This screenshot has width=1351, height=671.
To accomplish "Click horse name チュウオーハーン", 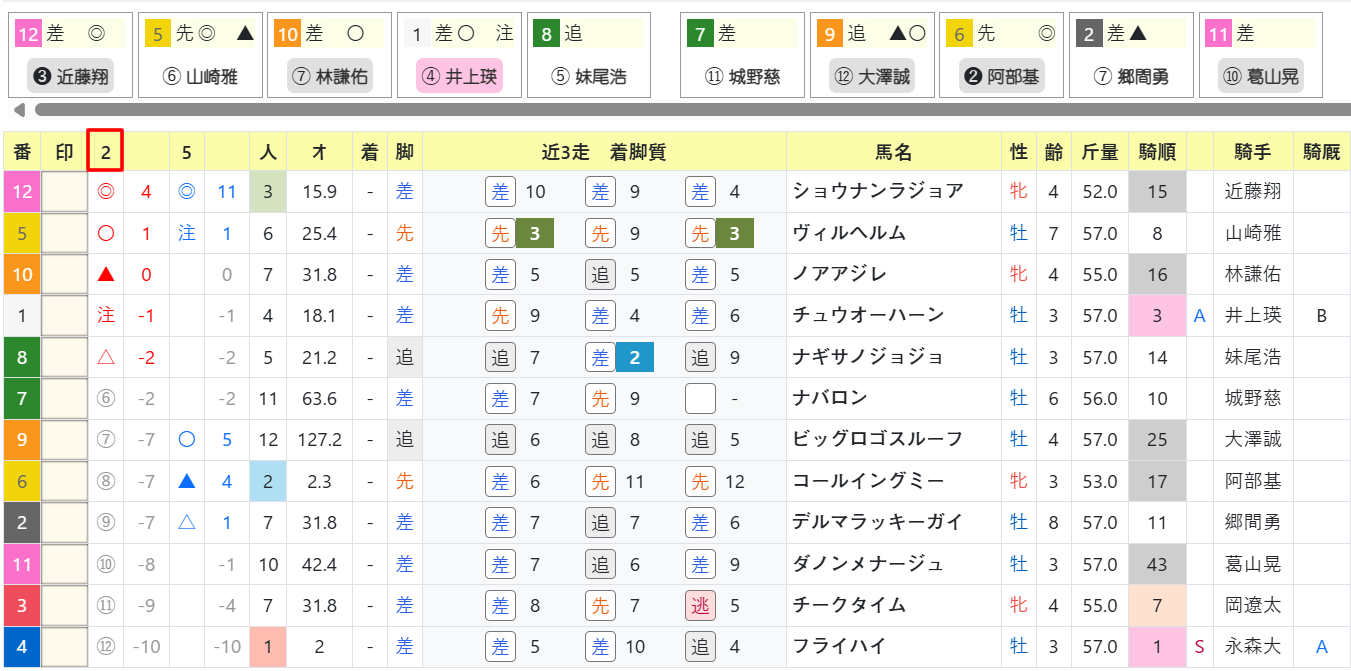I will click(868, 315).
